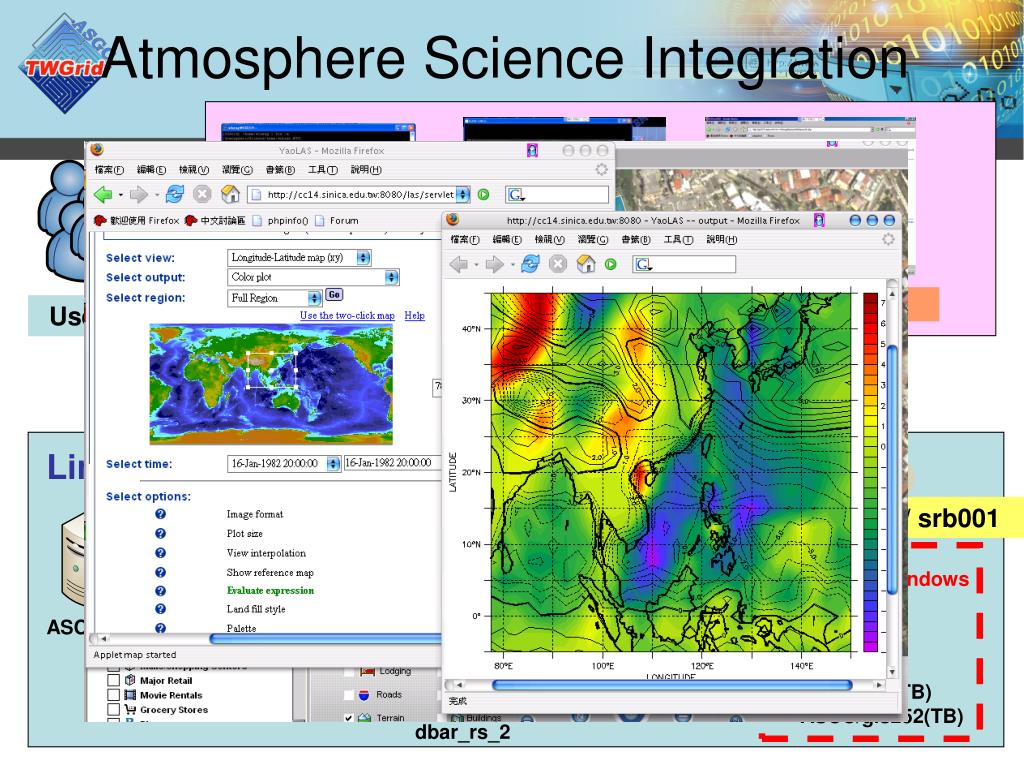Screen dimensions: 1024x768
Task: Open help for Image format option
Action: tap(160, 514)
